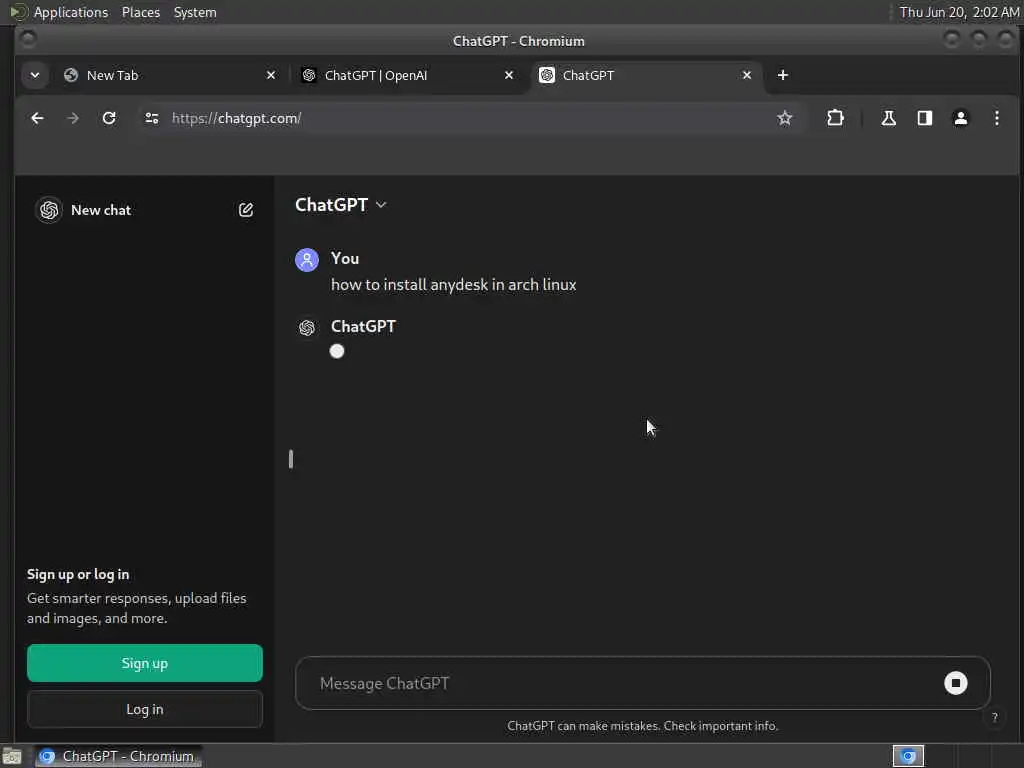Click the show desktop icon in taskbar
The height and width of the screenshot is (768, 1024).
click(x=12, y=757)
